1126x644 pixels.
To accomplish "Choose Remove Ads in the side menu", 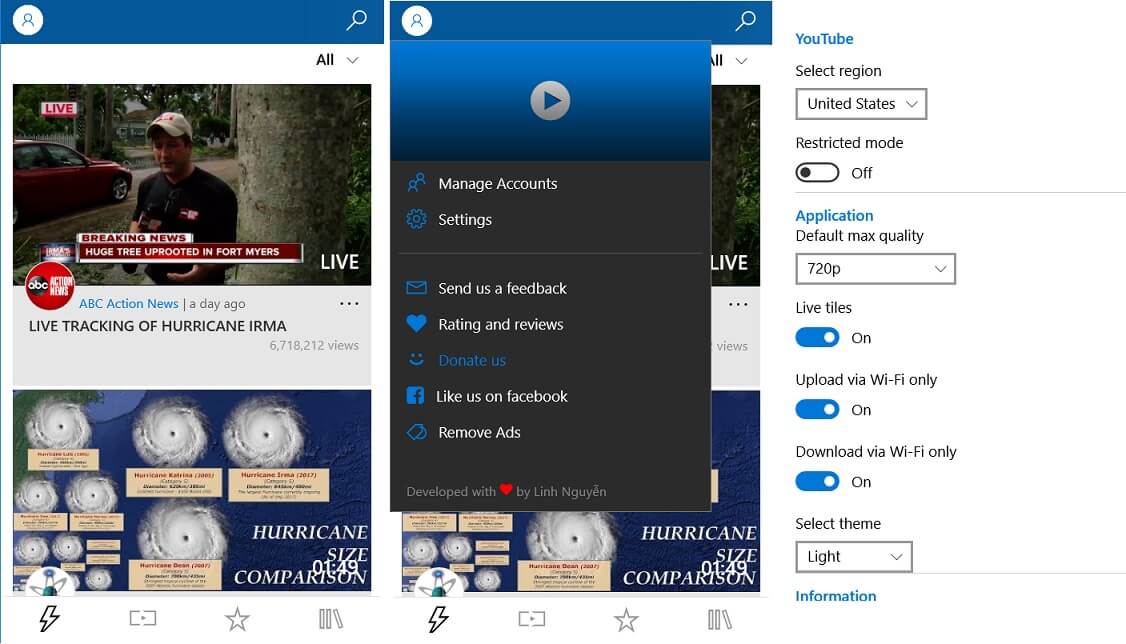I will (551, 432).
